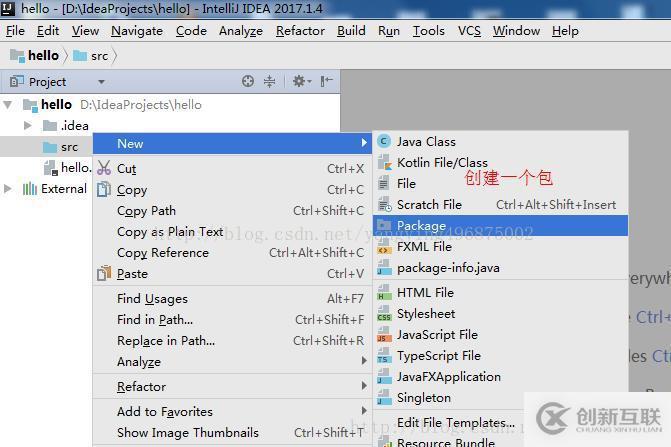
Task: Open the New submenu arrow
Action: [364, 143]
